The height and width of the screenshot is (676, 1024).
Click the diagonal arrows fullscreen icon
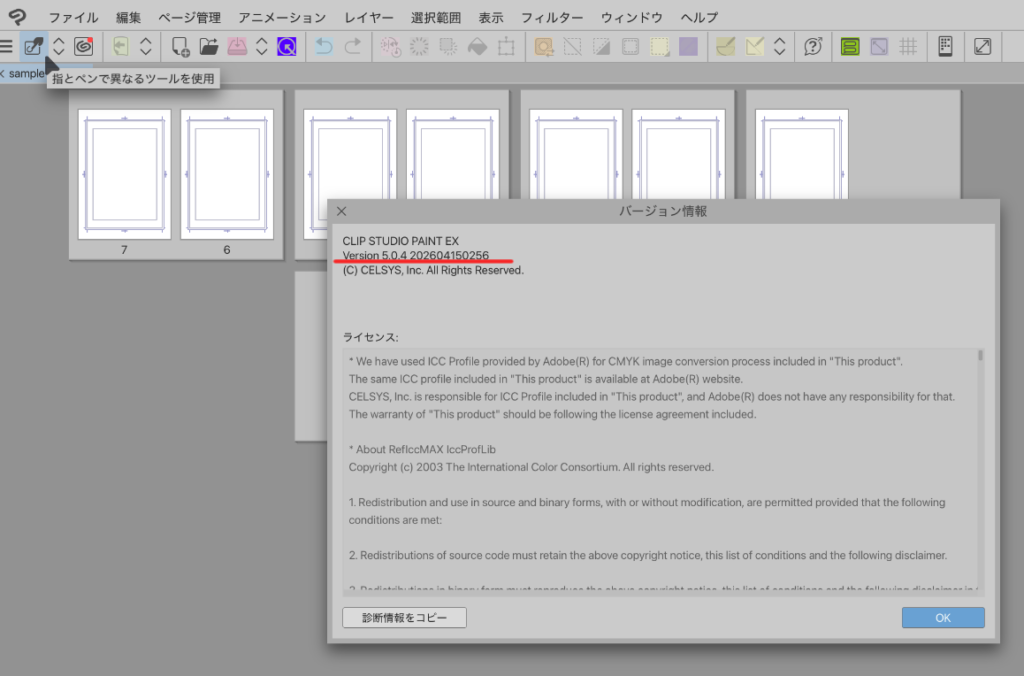click(x=982, y=46)
